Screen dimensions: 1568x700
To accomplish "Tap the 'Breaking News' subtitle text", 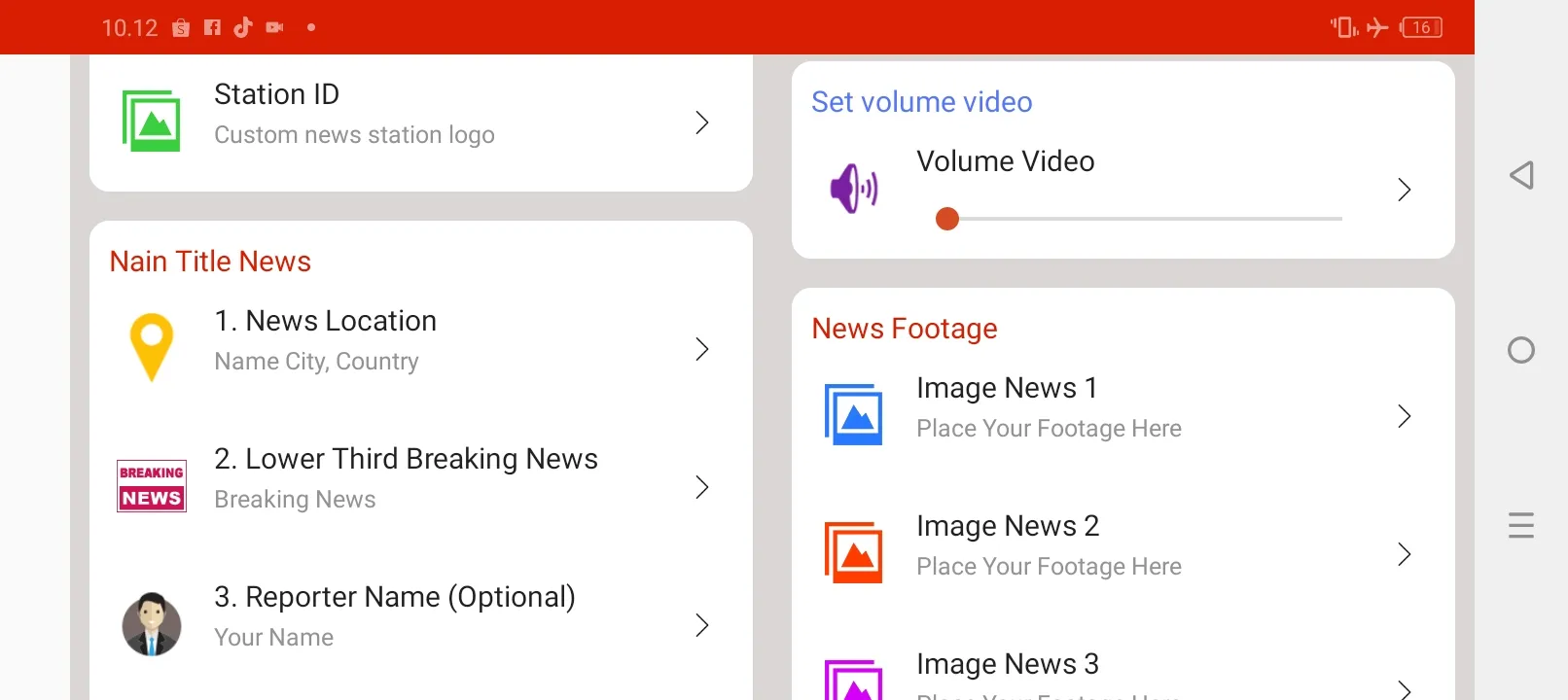I will [x=295, y=500].
